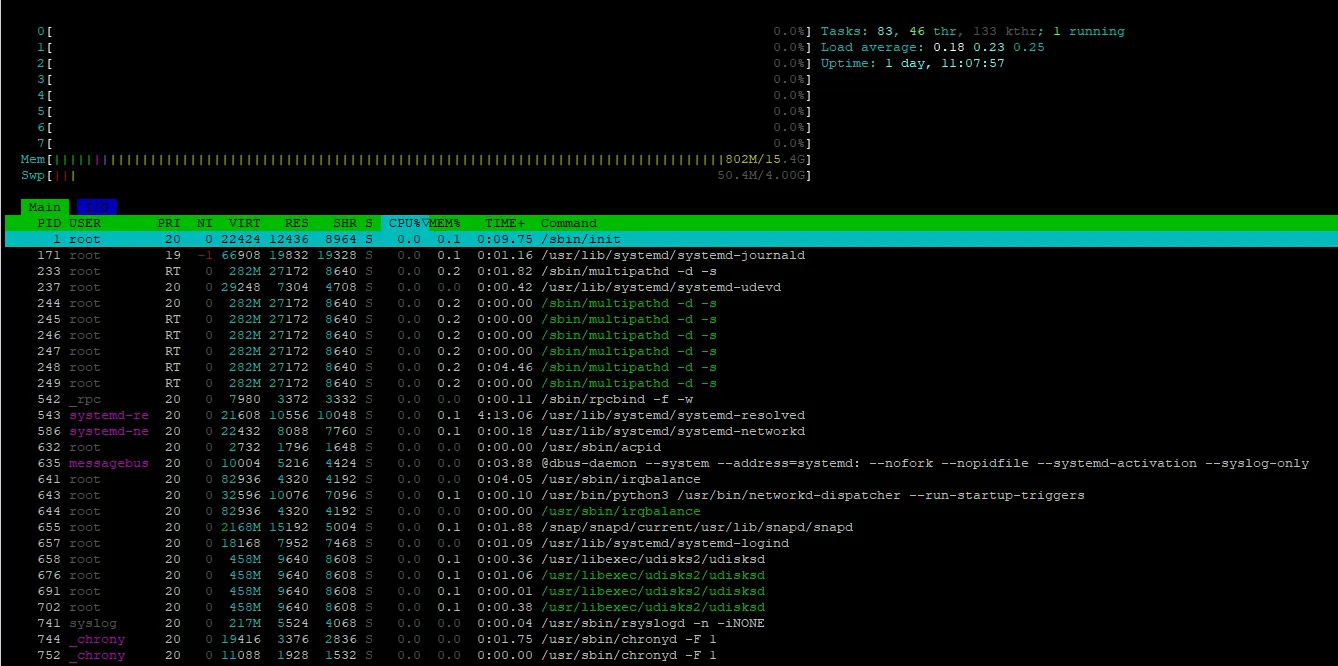Toggle CPU% sort order arrow header
This screenshot has width=1338, height=666.
click(x=405, y=223)
